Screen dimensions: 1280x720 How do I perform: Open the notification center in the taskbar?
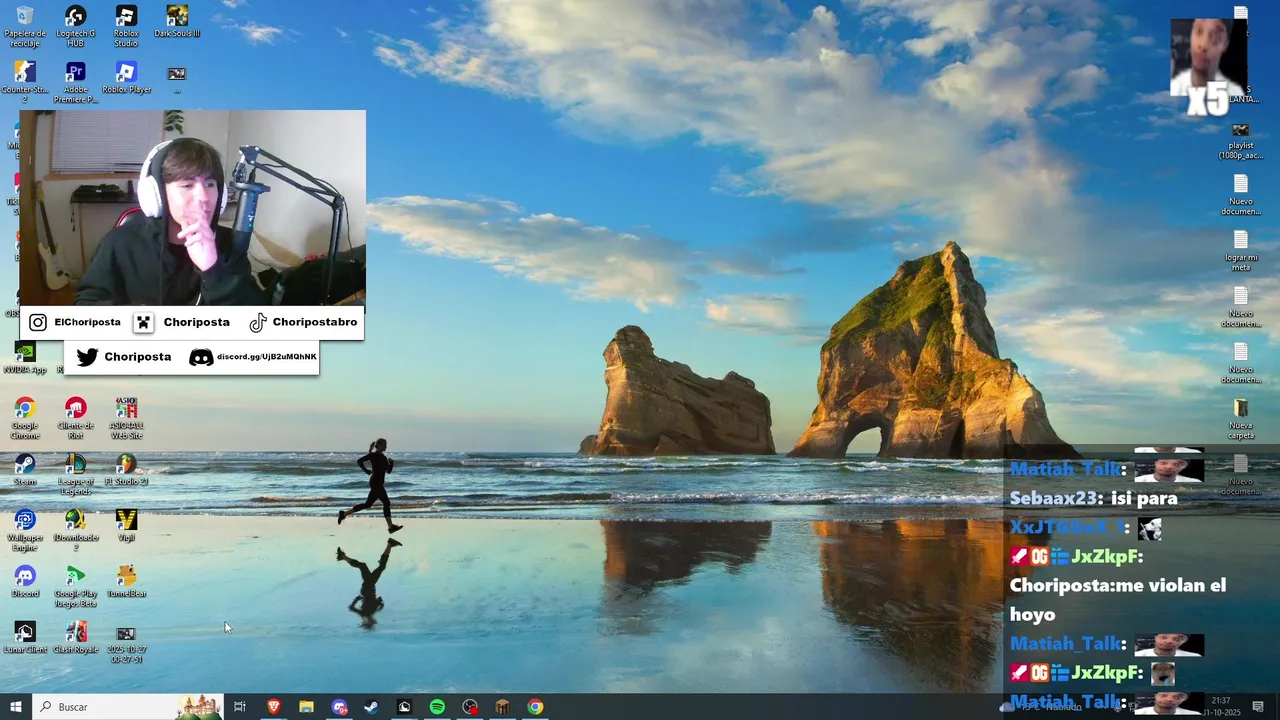tap(1258, 707)
